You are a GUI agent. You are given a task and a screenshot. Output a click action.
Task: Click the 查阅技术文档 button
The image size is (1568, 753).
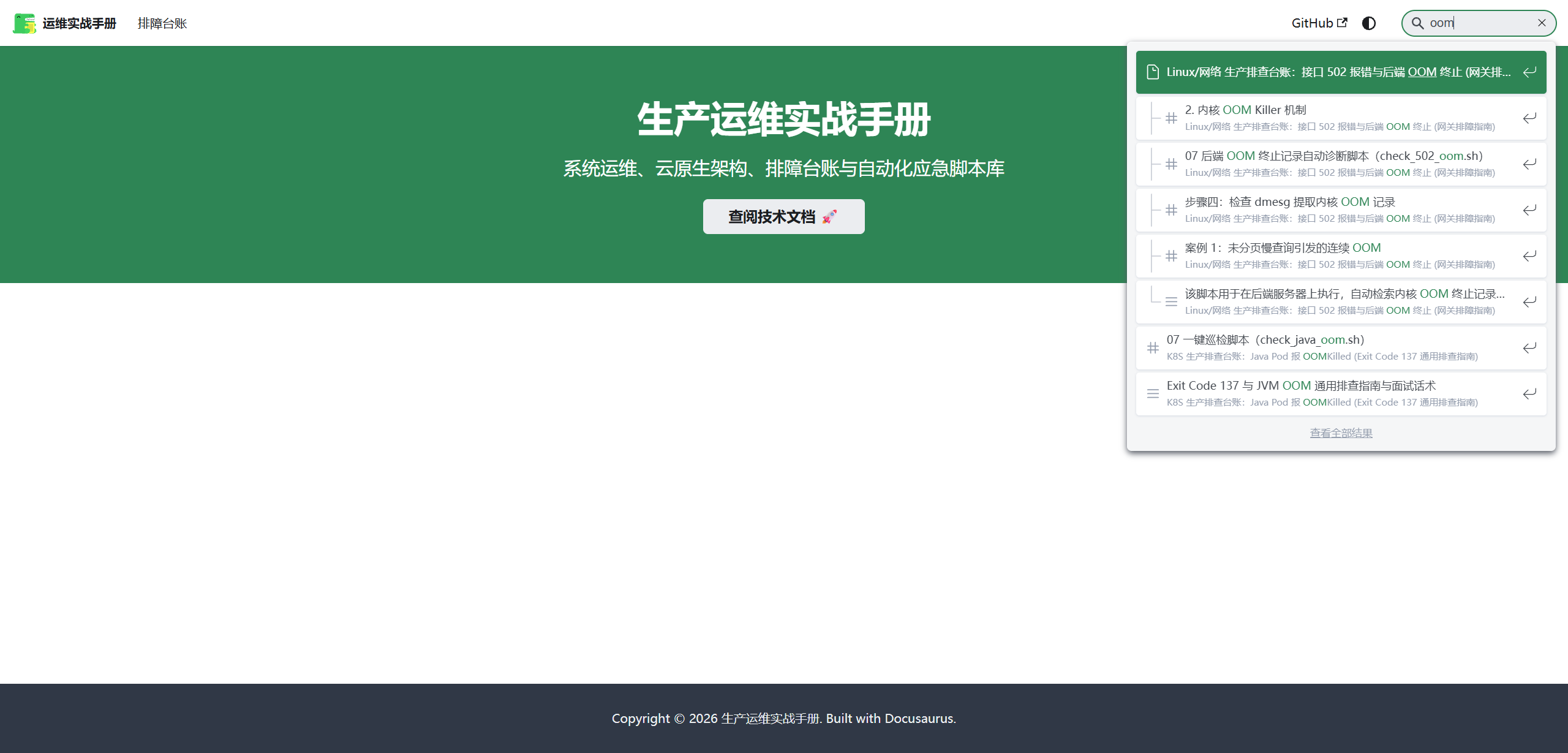point(783,216)
